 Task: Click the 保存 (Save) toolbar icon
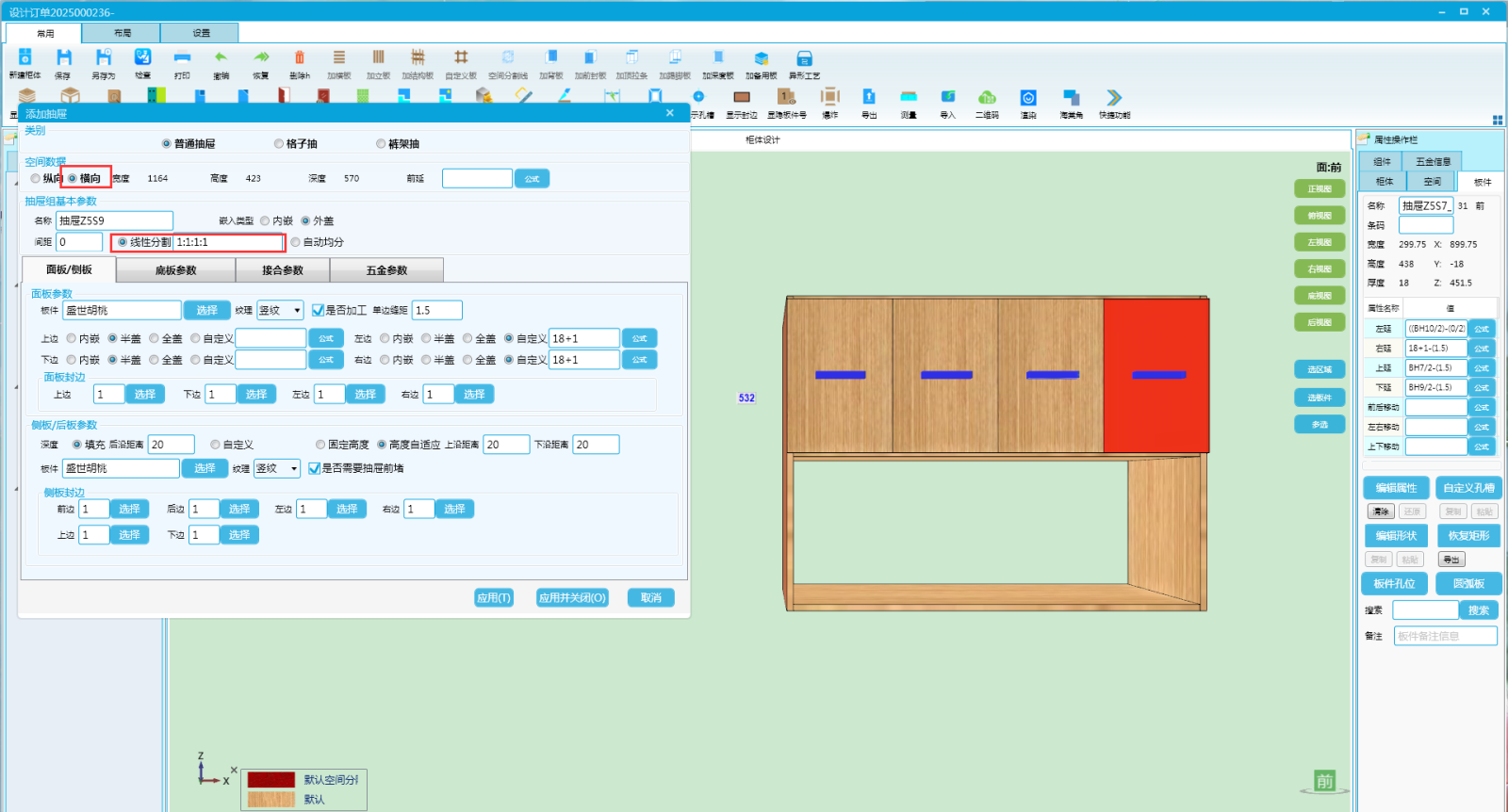coord(63,58)
